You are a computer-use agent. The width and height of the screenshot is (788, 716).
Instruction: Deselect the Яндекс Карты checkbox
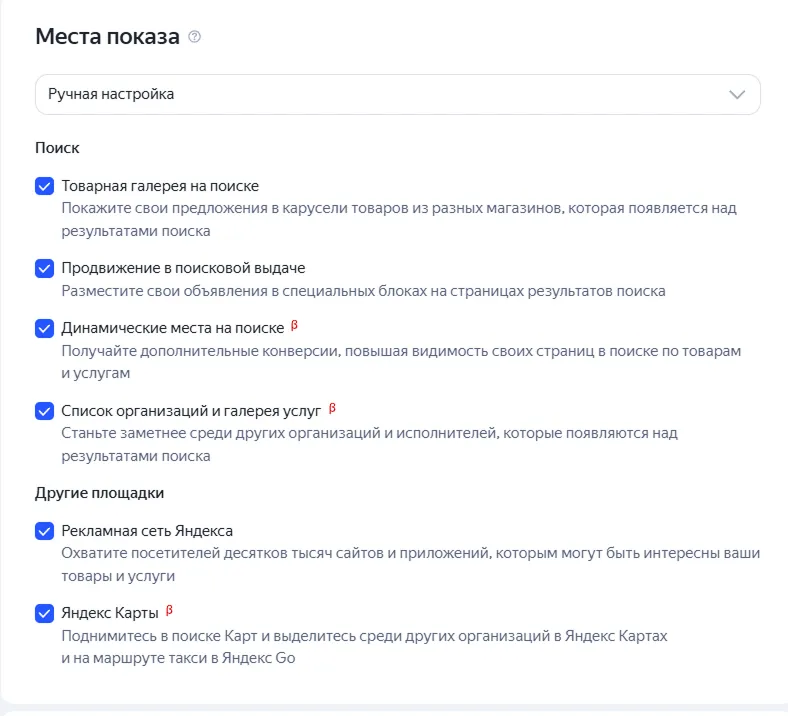pyautogui.click(x=44, y=612)
